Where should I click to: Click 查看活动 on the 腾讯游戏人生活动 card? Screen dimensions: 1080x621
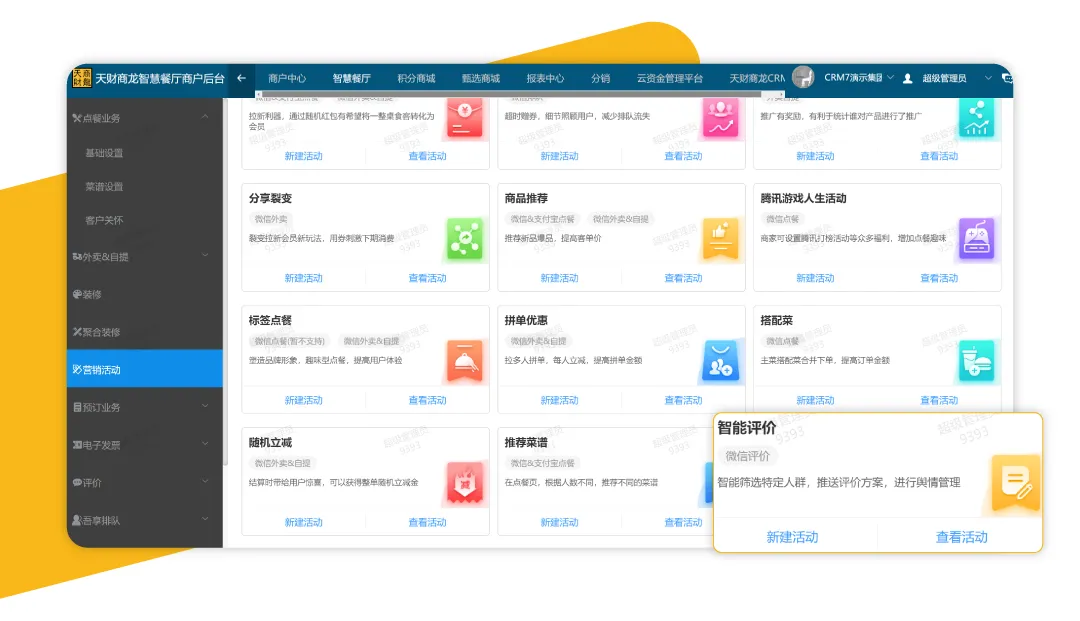pos(939,278)
